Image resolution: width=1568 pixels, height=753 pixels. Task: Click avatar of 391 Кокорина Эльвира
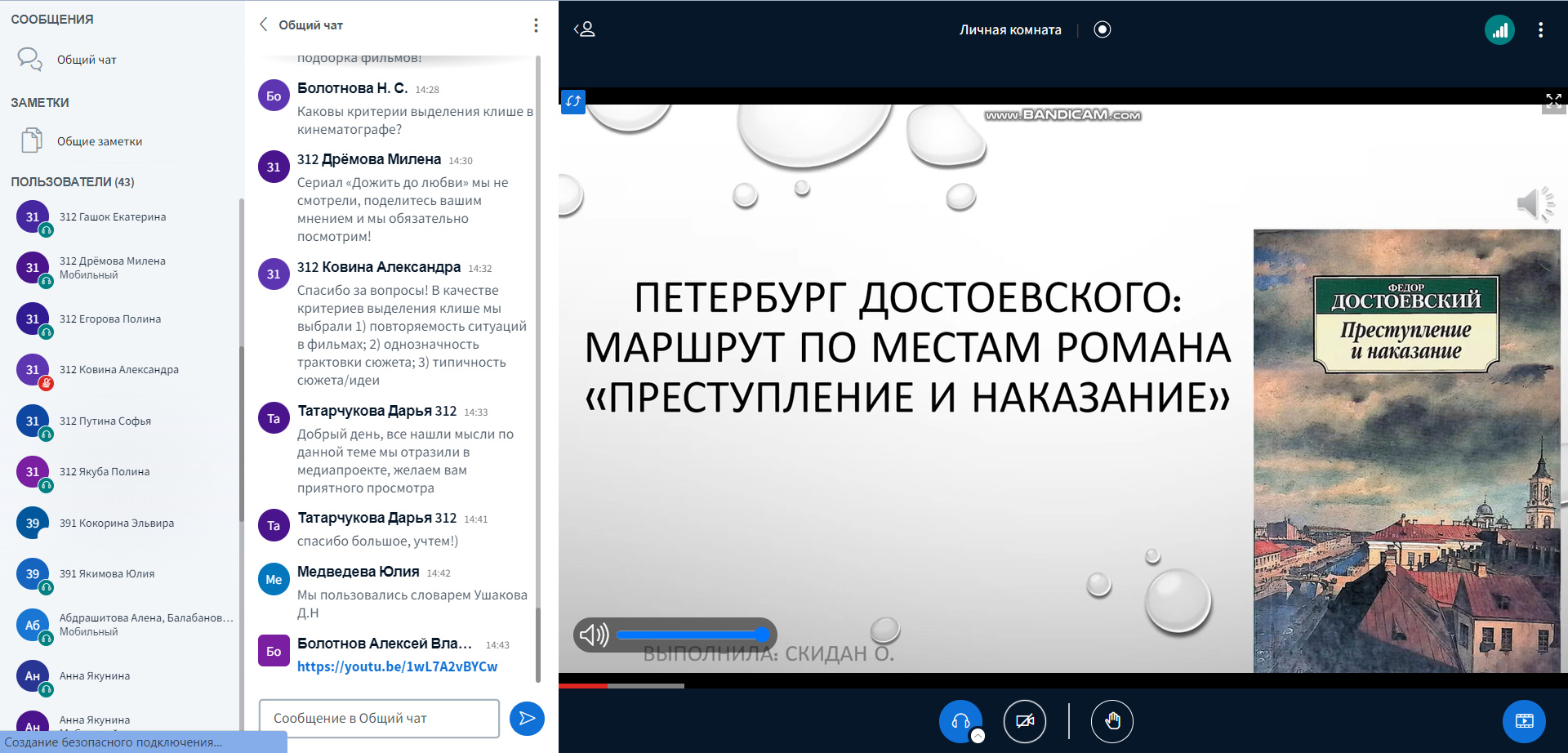tap(33, 524)
